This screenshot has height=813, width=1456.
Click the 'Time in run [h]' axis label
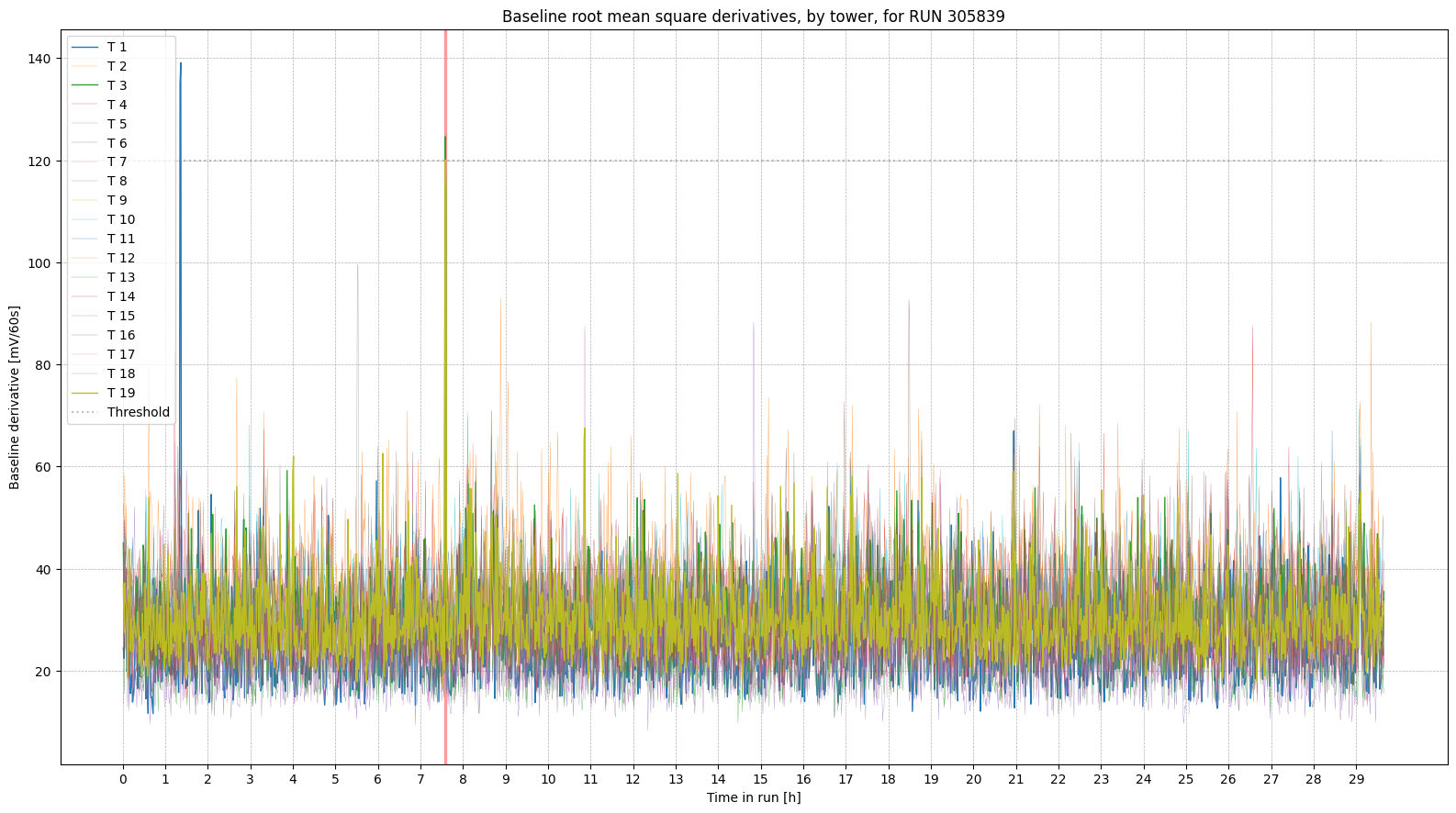[753, 797]
